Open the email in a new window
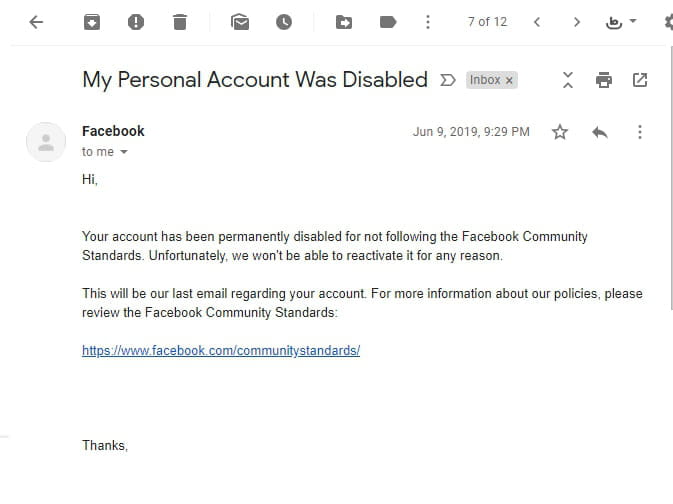Screen dimensions: 673x504 pos(640,80)
